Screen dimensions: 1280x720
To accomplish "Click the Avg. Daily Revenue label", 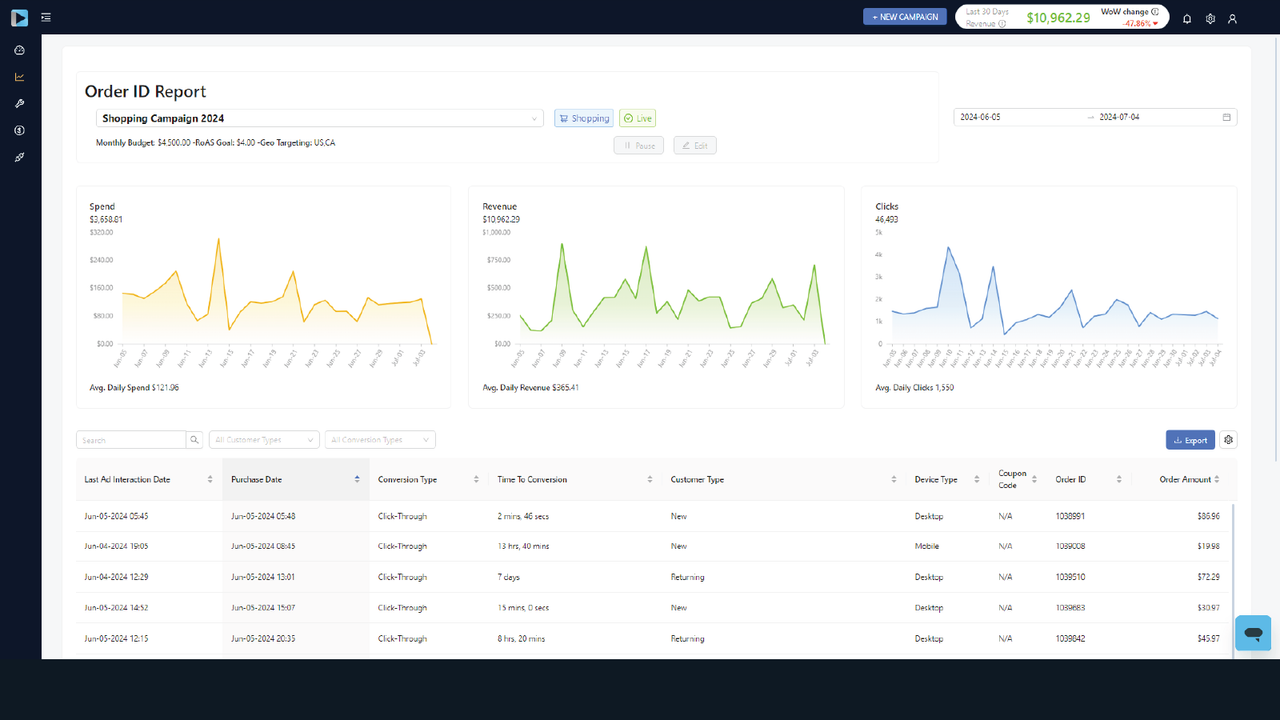I will tap(531, 387).
